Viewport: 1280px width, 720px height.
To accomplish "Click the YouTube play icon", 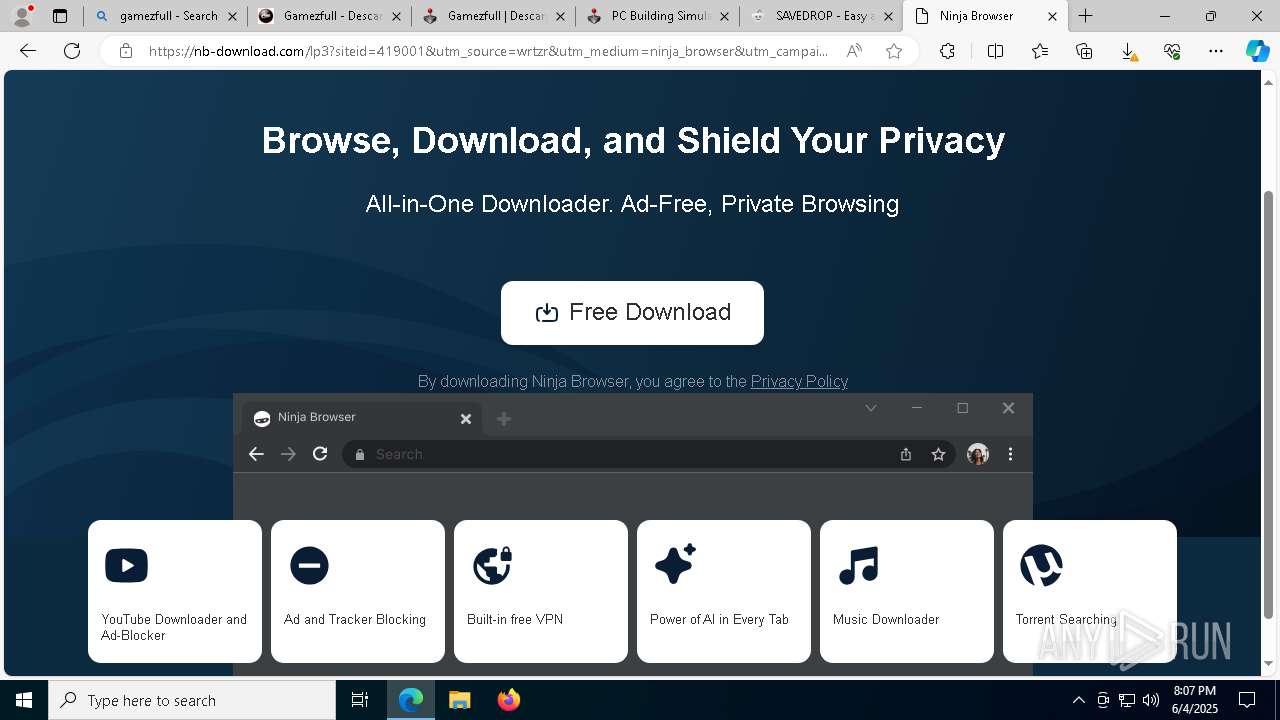I will 126,565.
